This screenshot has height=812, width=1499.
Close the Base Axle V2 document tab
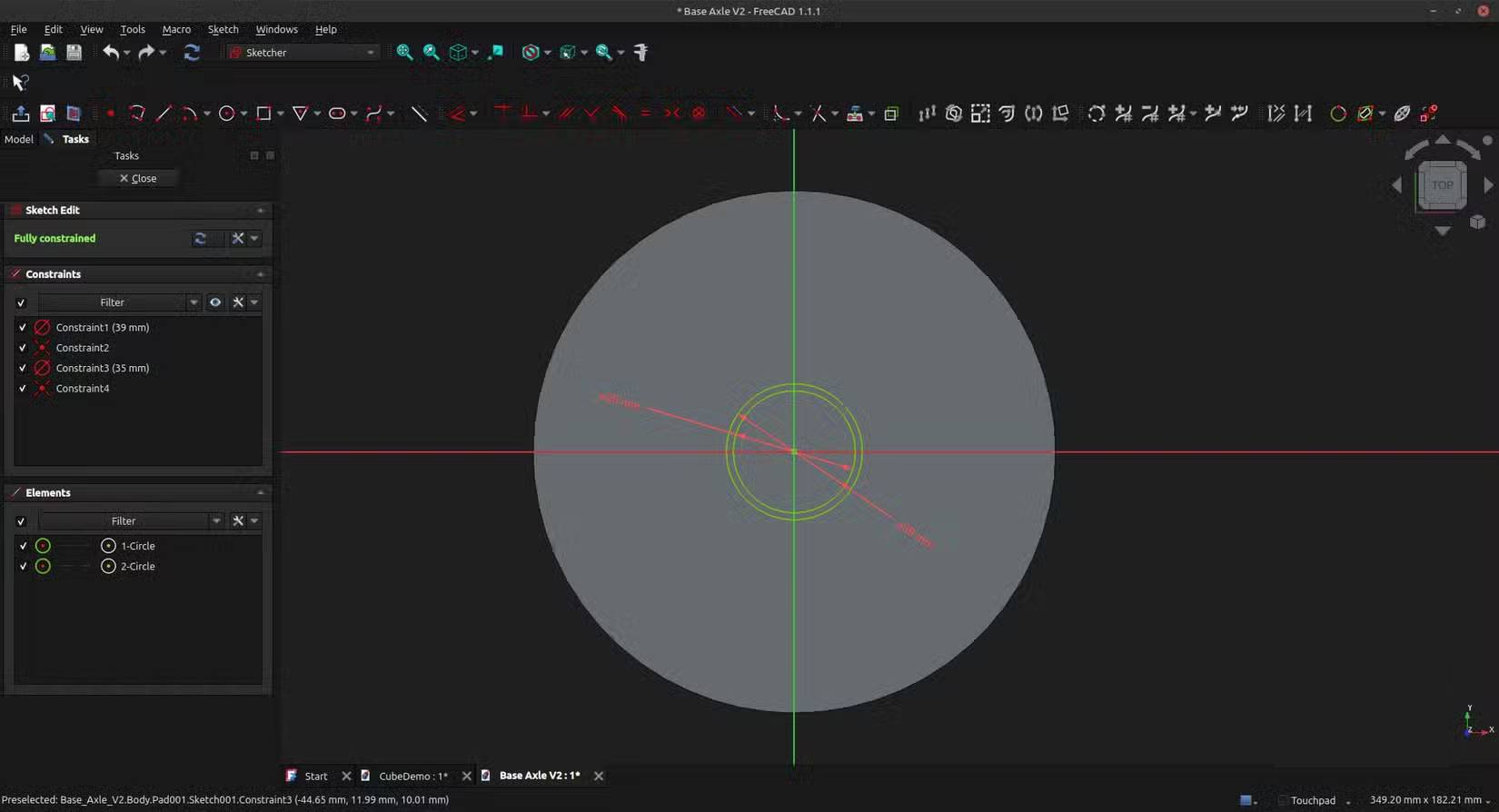(x=599, y=776)
